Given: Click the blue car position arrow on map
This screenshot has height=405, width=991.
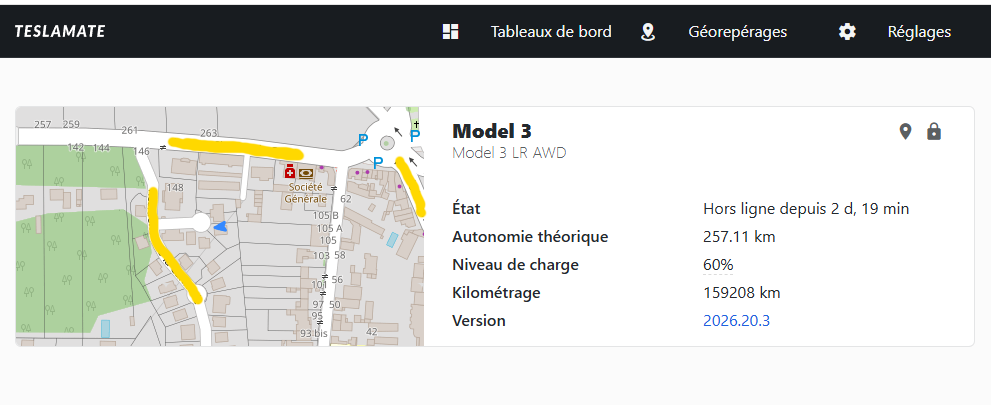Looking at the screenshot, I should point(220,226).
